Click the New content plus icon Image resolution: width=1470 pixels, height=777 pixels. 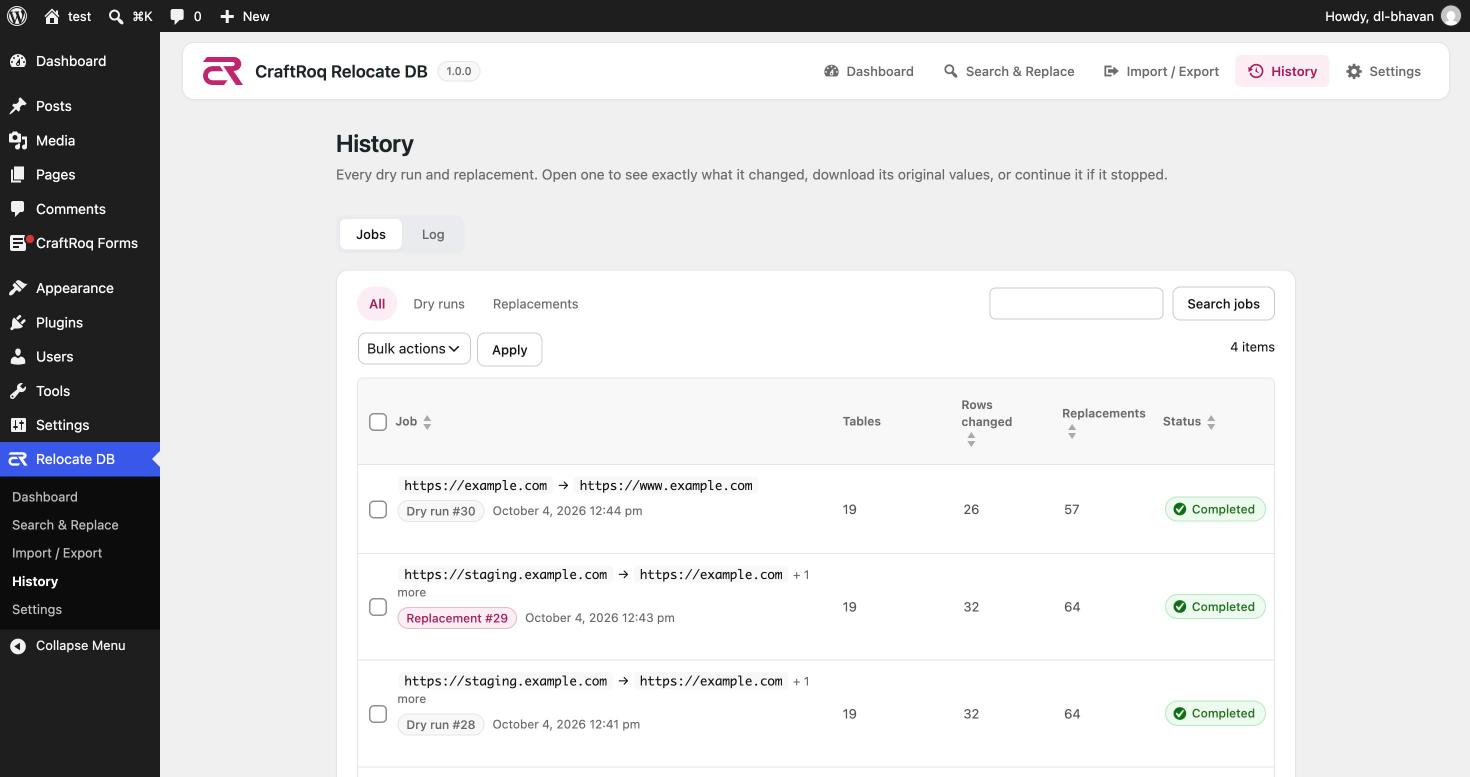[227, 16]
